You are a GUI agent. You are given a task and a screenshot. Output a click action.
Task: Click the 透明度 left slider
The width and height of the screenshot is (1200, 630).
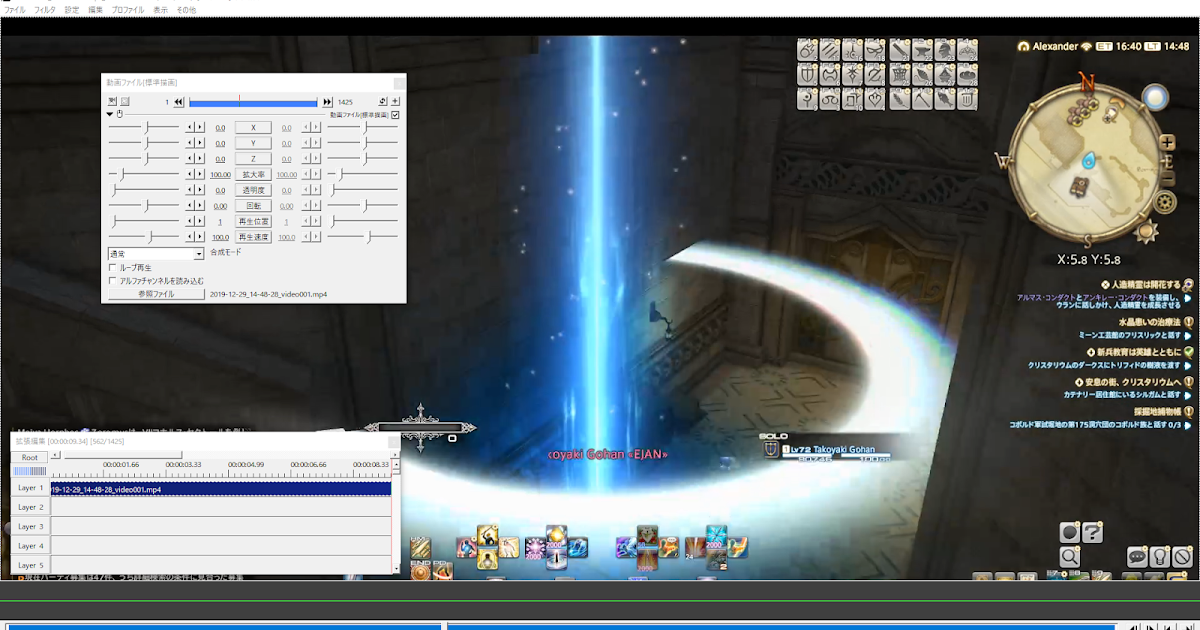click(145, 190)
